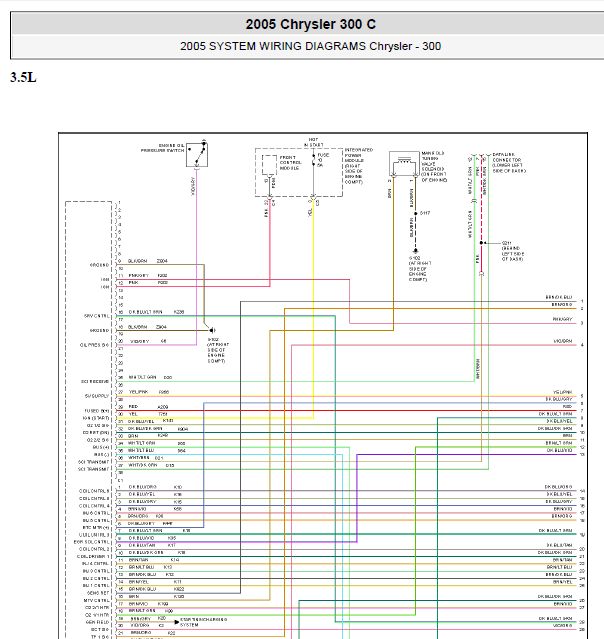Viewport: 604px width, 639px height.
Task: Click 'FRONT CONTROL MODULE' label
Action: pos(290,163)
